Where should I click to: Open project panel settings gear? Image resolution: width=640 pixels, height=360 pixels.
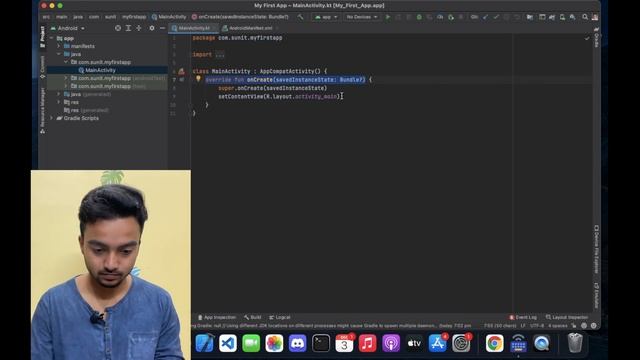[x=152, y=28]
